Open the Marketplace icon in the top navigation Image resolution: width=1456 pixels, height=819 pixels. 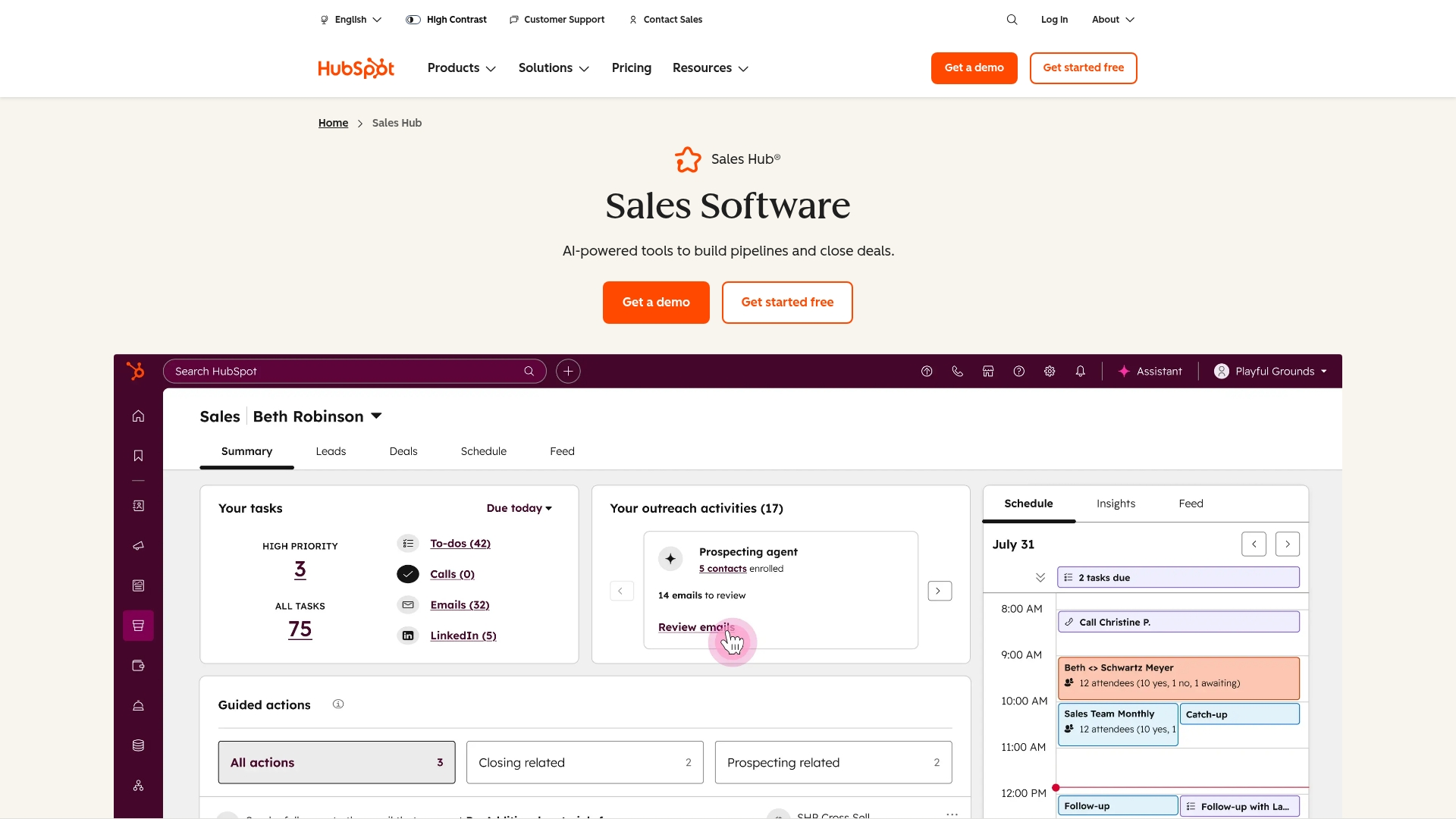[987, 371]
